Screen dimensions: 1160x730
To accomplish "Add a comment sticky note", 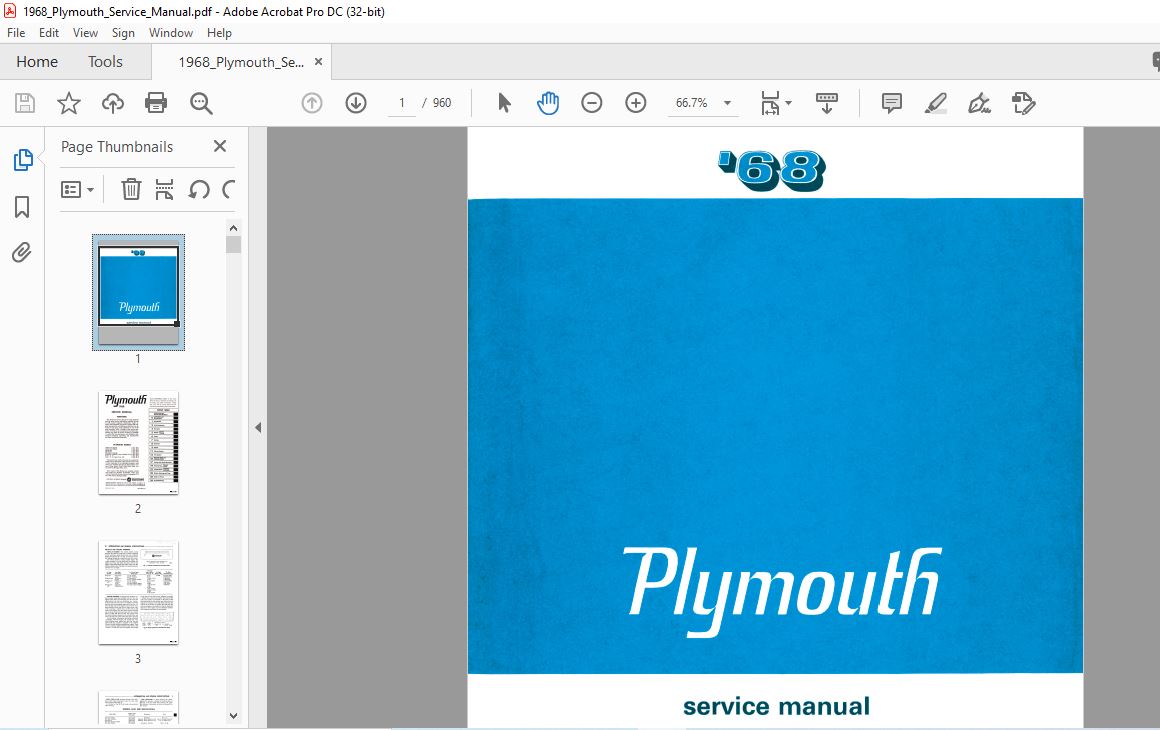I will (x=891, y=103).
